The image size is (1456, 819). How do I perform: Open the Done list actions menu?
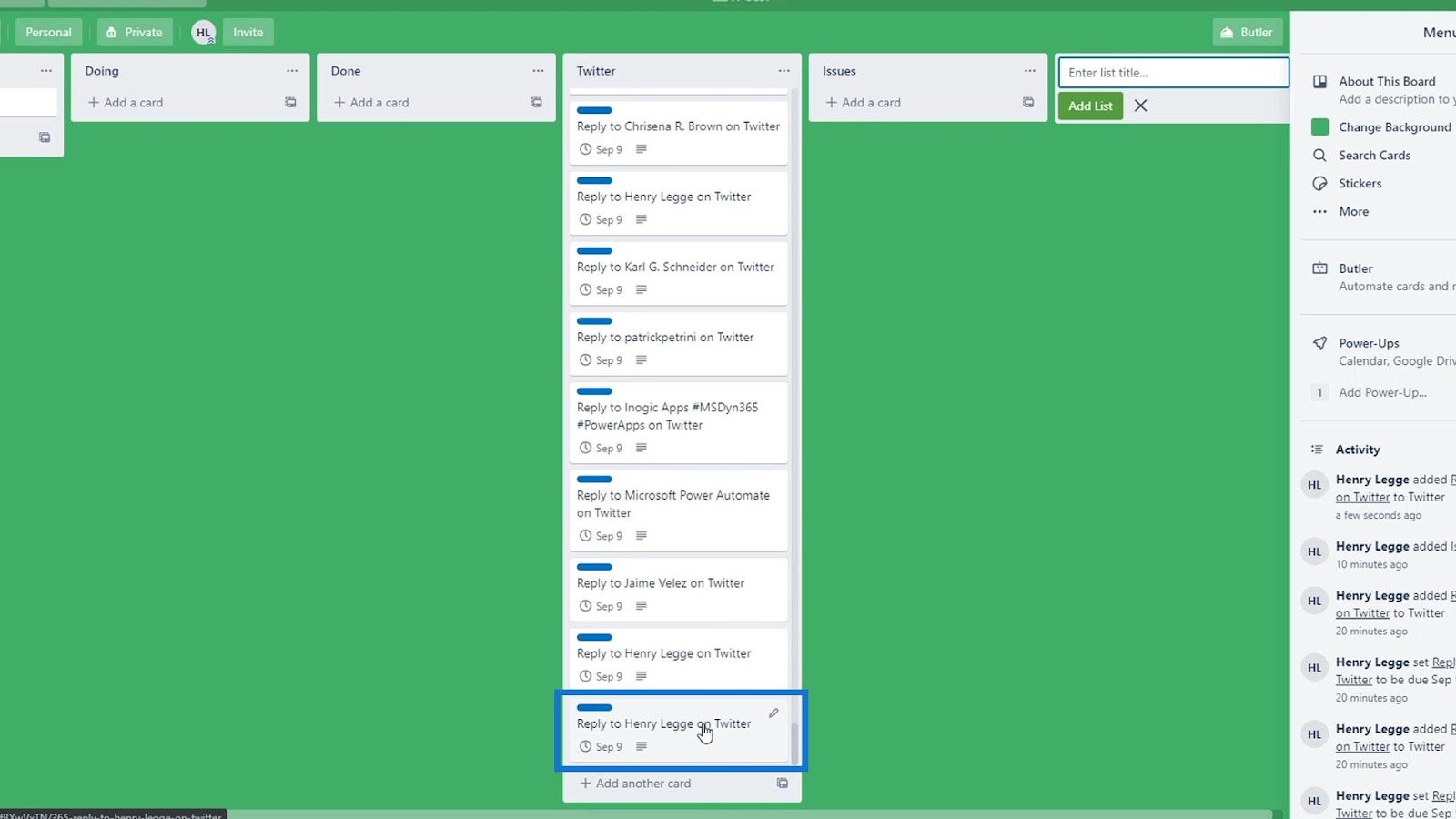point(538,71)
